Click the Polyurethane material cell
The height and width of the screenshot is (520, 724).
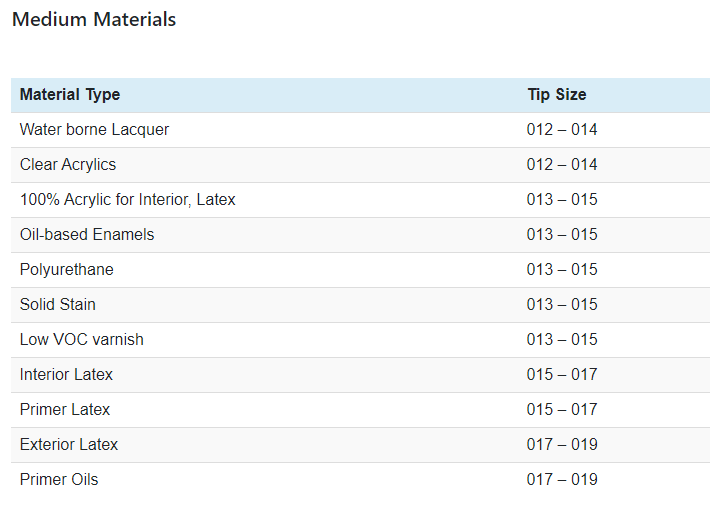(x=67, y=270)
